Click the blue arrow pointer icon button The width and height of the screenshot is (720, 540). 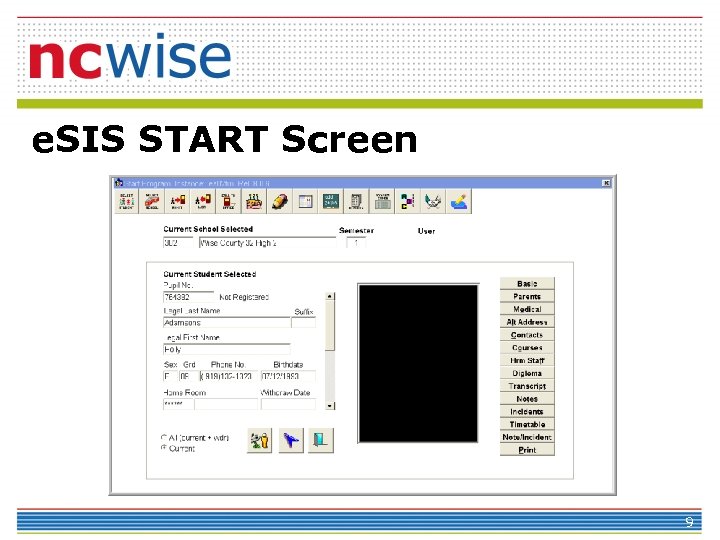[x=291, y=441]
